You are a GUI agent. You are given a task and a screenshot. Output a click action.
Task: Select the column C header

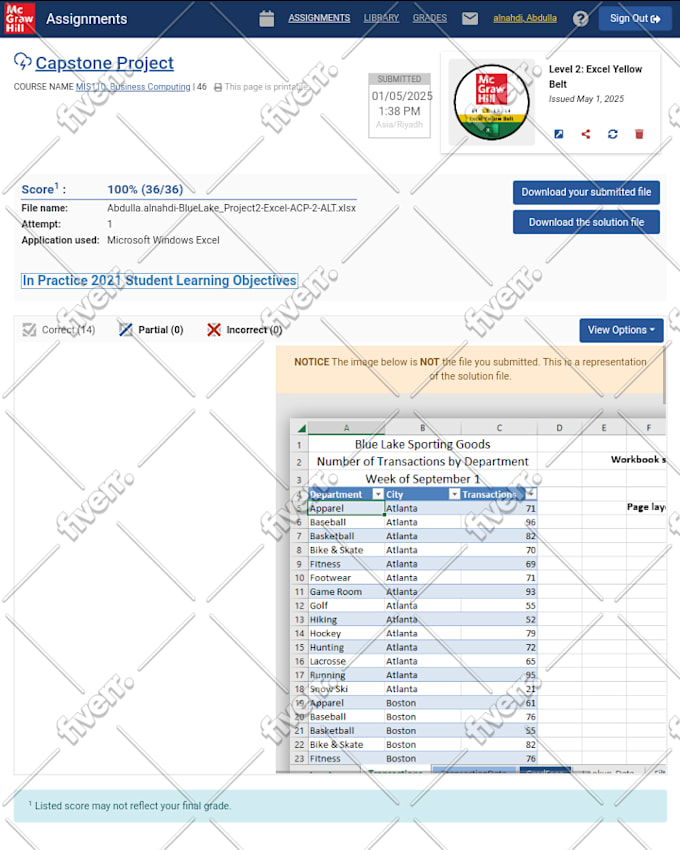[499, 428]
